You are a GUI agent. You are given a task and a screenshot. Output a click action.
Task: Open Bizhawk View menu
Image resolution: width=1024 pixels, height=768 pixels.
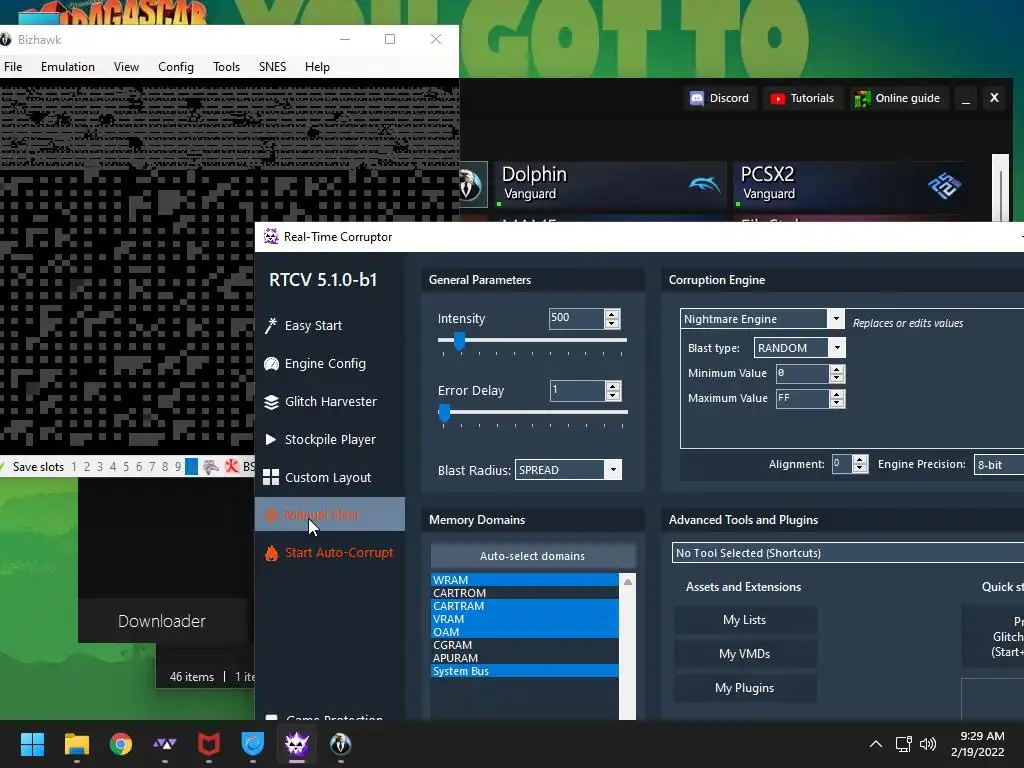126,67
